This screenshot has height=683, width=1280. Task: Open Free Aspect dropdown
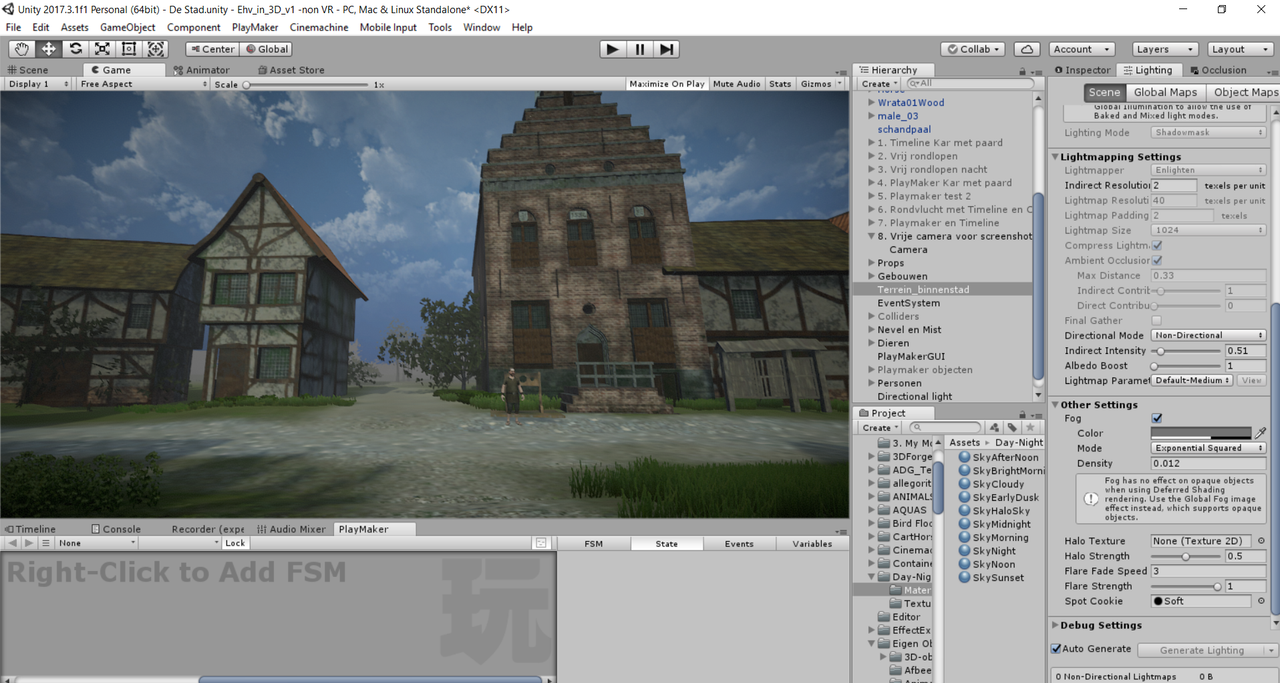pyautogui.click(x=142, y=84)
